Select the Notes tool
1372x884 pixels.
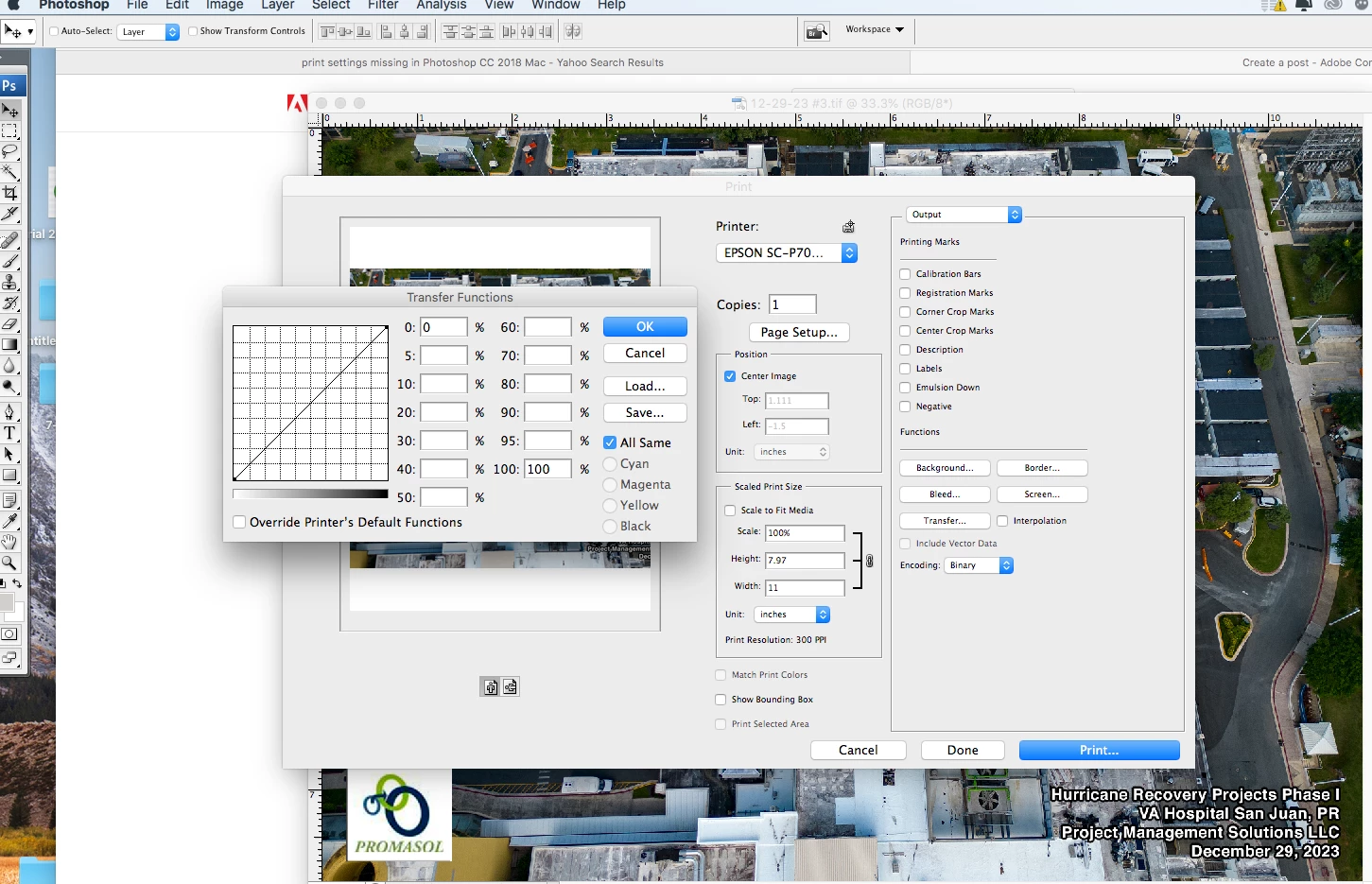point(10,500)
